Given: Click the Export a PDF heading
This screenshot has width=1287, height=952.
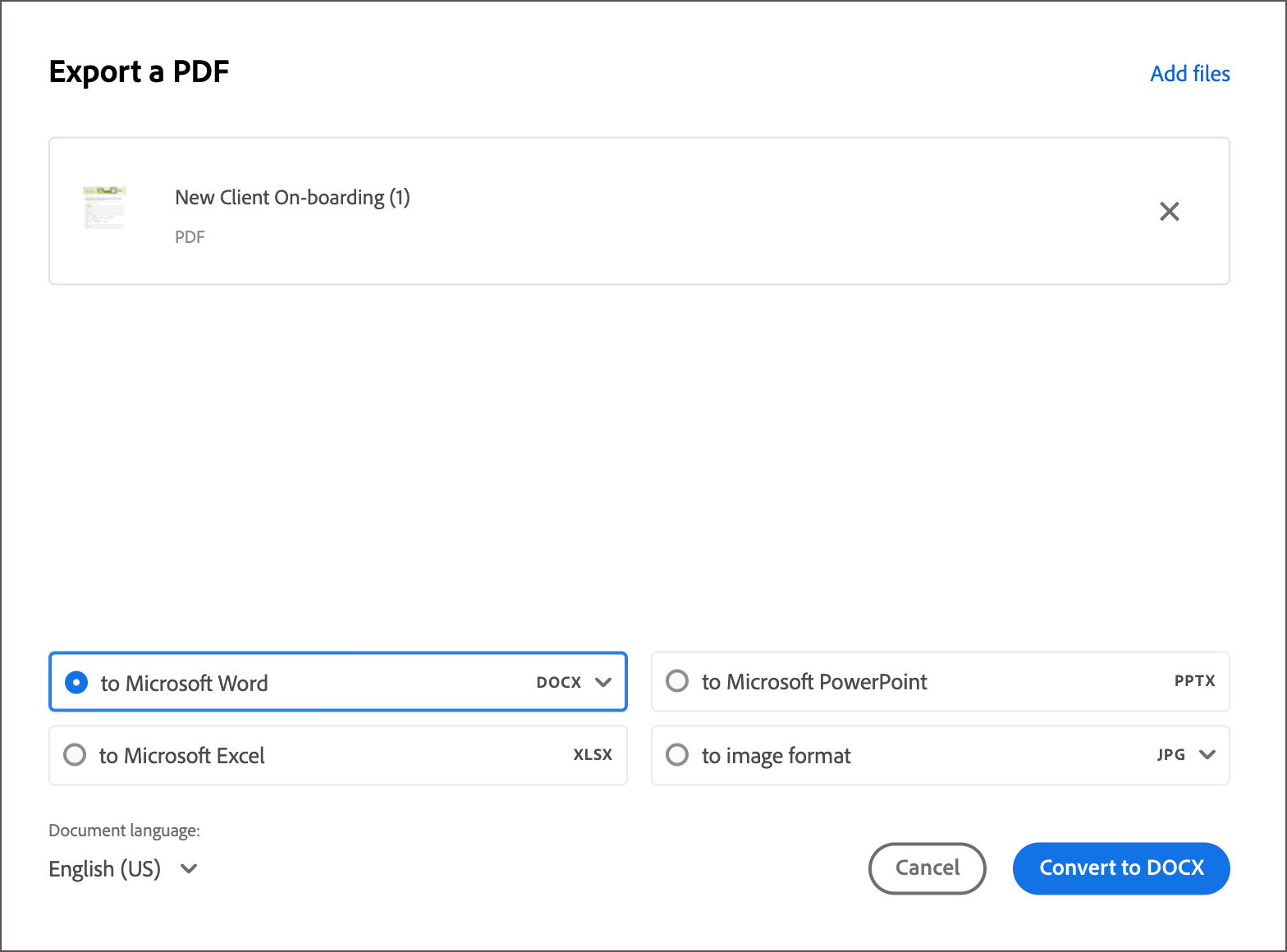Looking at the screenshot, I should tap(139, 72).
